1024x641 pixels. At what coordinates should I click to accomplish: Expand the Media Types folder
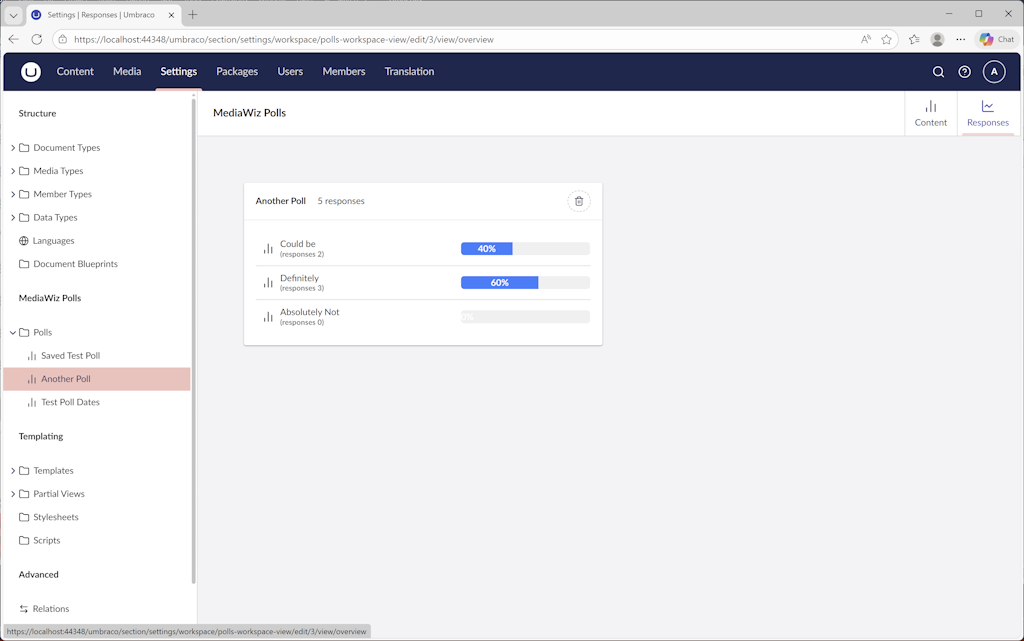click(x=13, y=171)
